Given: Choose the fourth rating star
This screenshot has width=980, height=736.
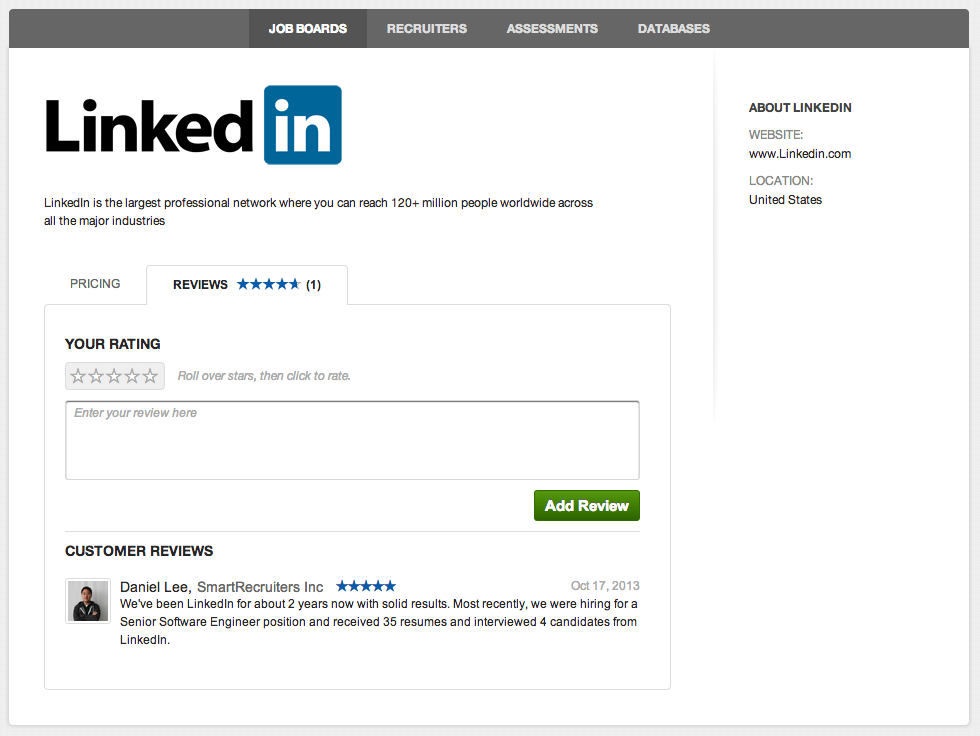Looking at the screenshot, I should click(132, 376).
